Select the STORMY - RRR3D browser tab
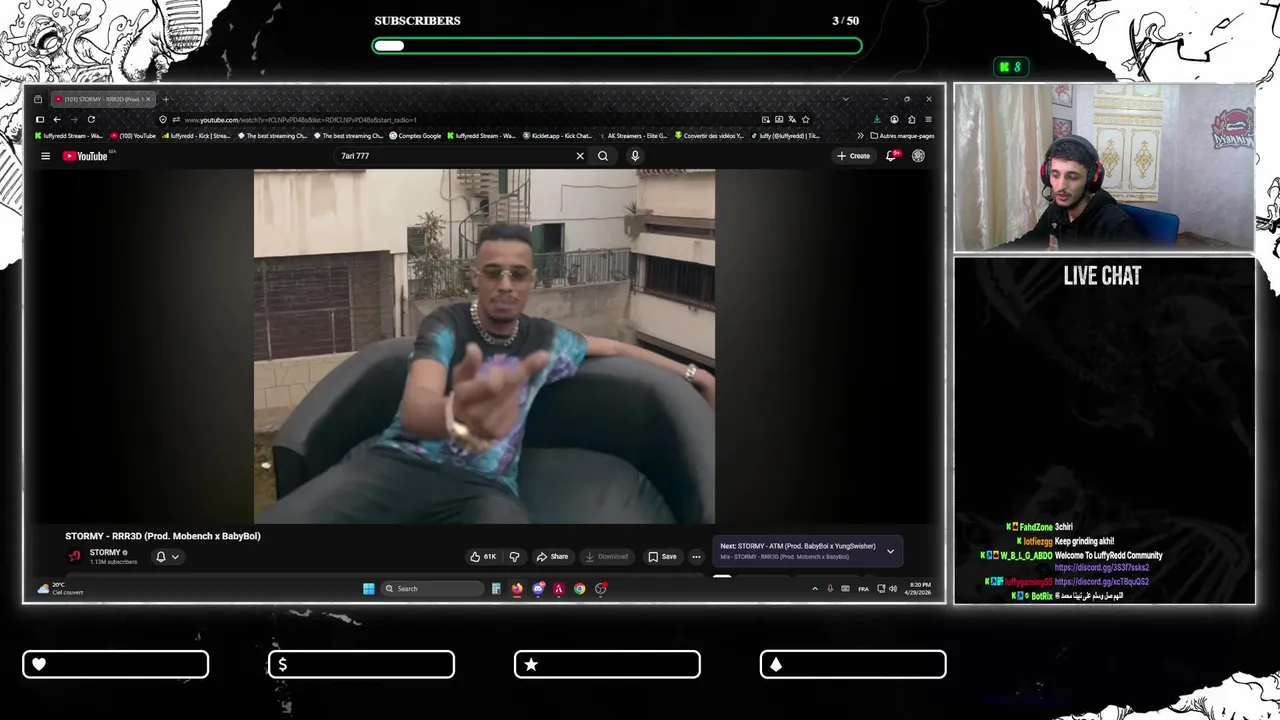The width and height of the screenshot is (1280, 720). (102, 99)
